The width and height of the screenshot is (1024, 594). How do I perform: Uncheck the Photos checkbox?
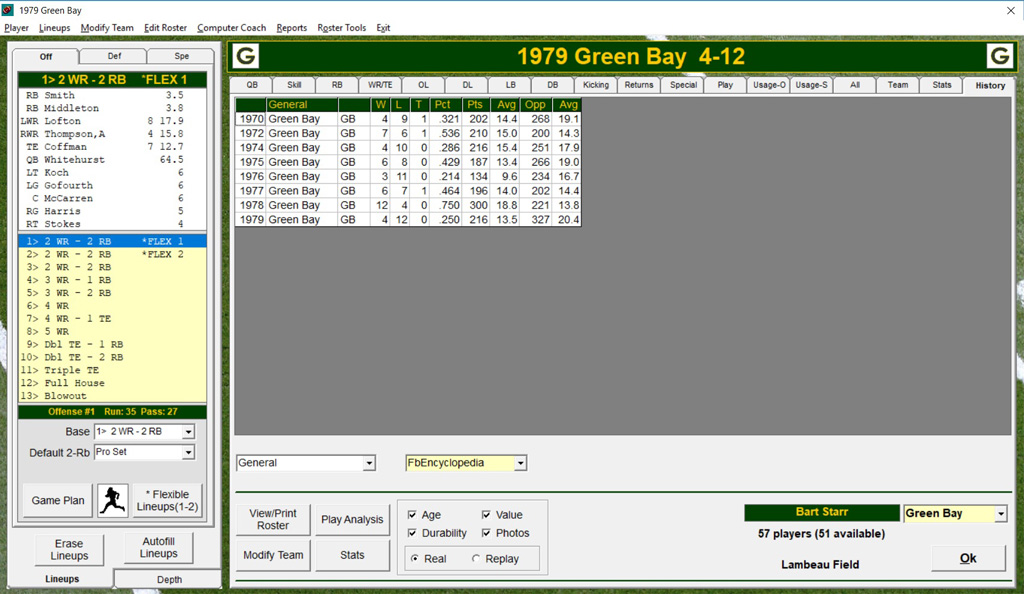click(x=487, y=533)
